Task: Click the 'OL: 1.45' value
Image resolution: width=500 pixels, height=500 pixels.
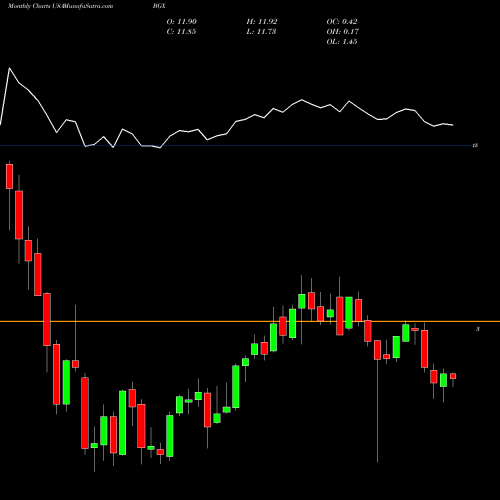Action: coord(342,42)
